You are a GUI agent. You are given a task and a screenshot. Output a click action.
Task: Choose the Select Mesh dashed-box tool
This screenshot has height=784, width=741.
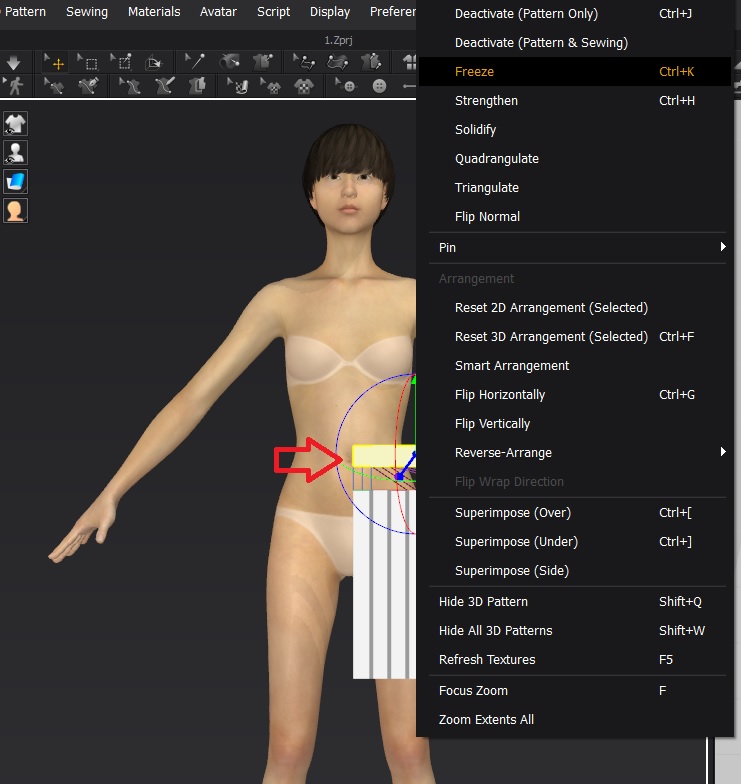coord(88,62)
